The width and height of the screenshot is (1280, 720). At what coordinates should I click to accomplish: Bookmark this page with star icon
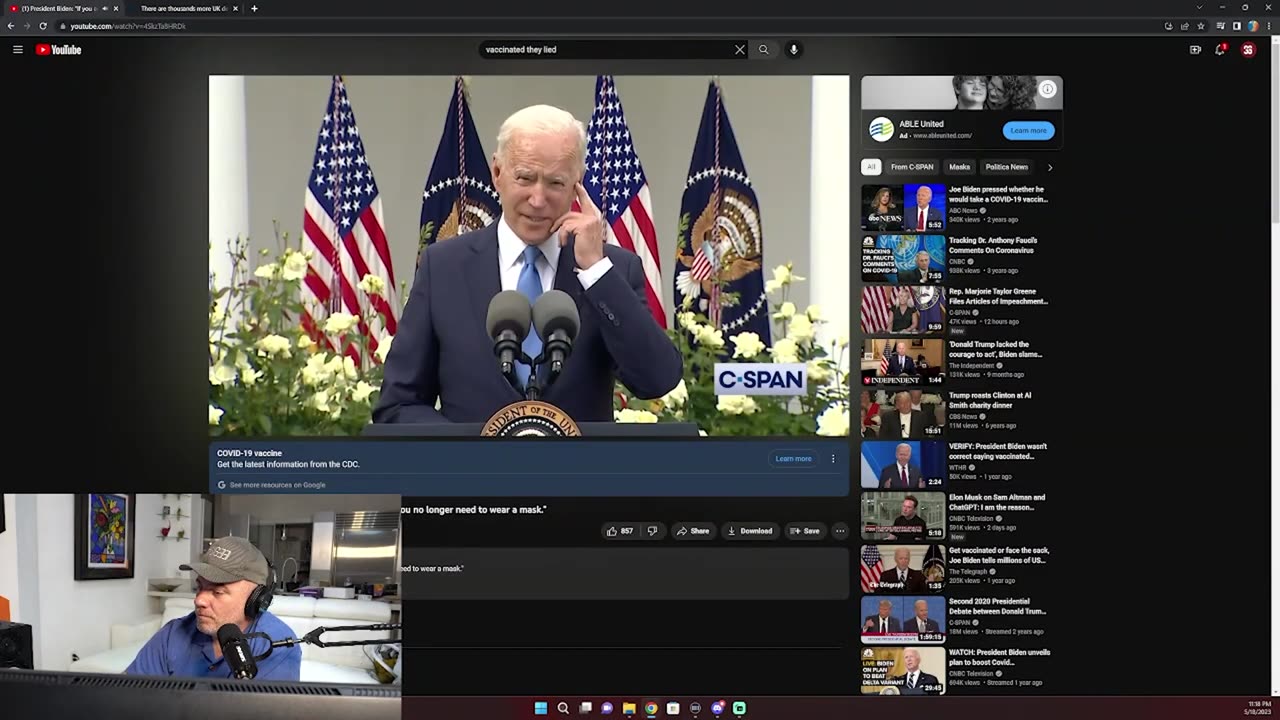click(x=1201, y=26)
